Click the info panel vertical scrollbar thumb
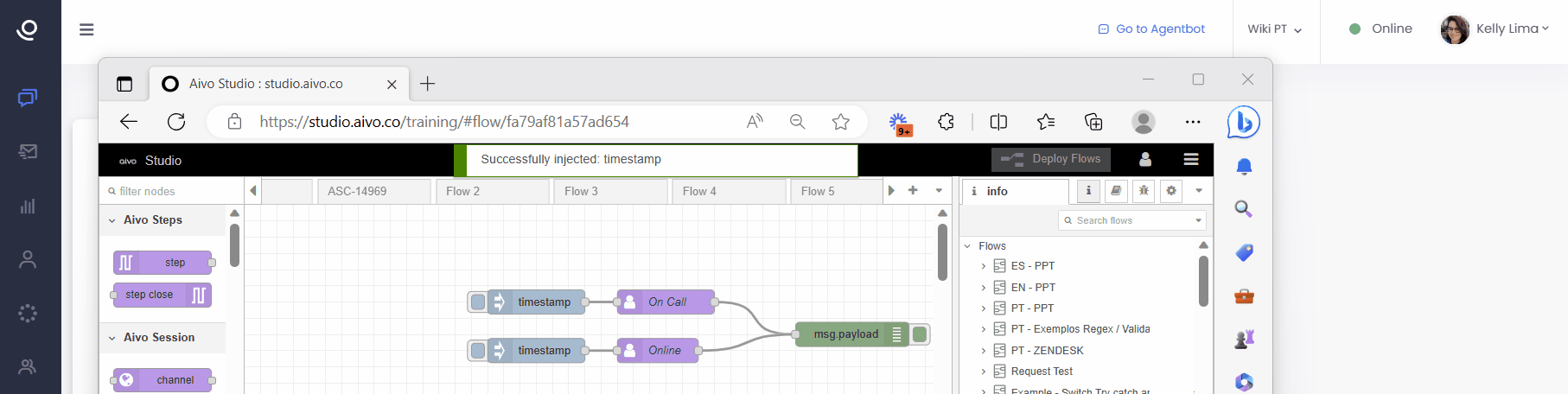 point(1203,281)
